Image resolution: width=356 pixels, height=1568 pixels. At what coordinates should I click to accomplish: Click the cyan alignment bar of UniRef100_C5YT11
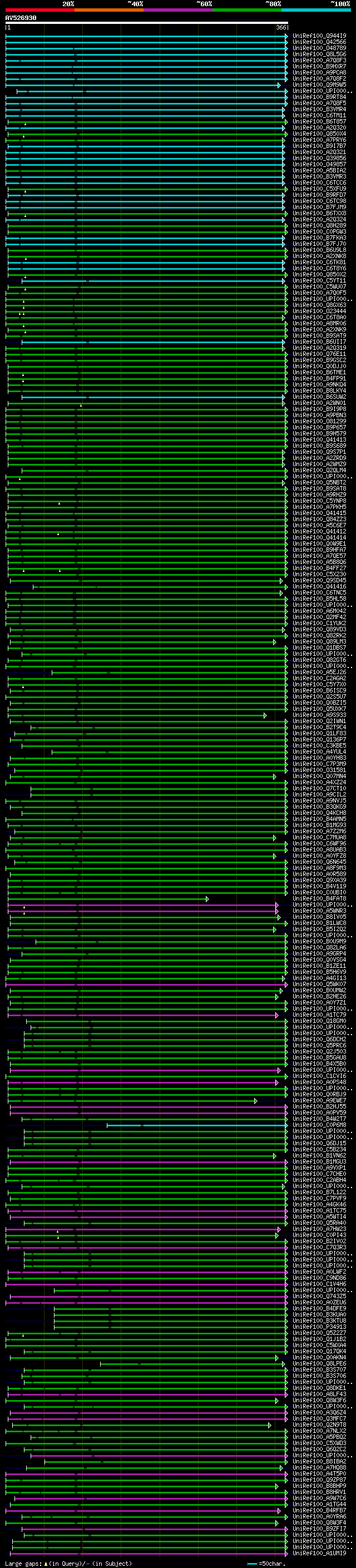pos(152,280)
